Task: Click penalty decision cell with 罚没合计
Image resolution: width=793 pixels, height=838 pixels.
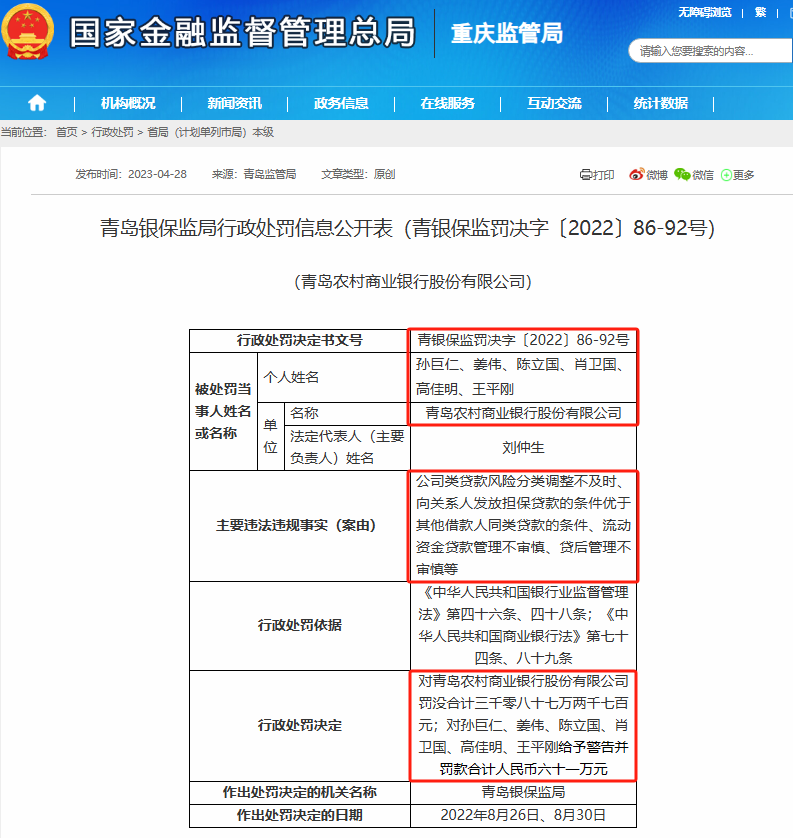Action: (523, 726)
